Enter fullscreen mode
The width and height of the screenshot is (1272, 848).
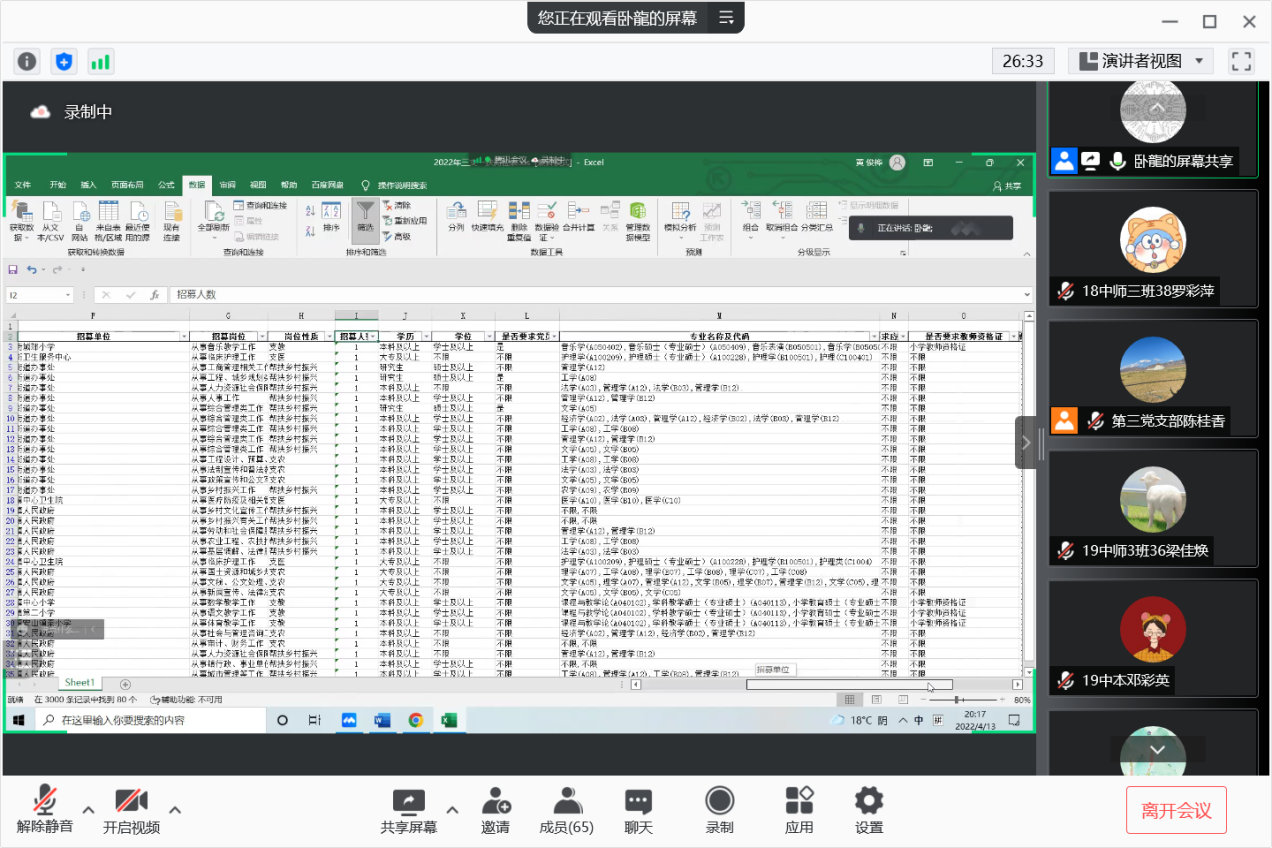[1242, 61]
